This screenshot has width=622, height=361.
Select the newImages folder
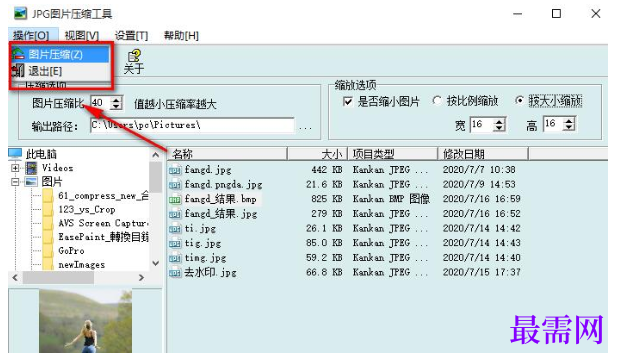(x=82, y=265)
